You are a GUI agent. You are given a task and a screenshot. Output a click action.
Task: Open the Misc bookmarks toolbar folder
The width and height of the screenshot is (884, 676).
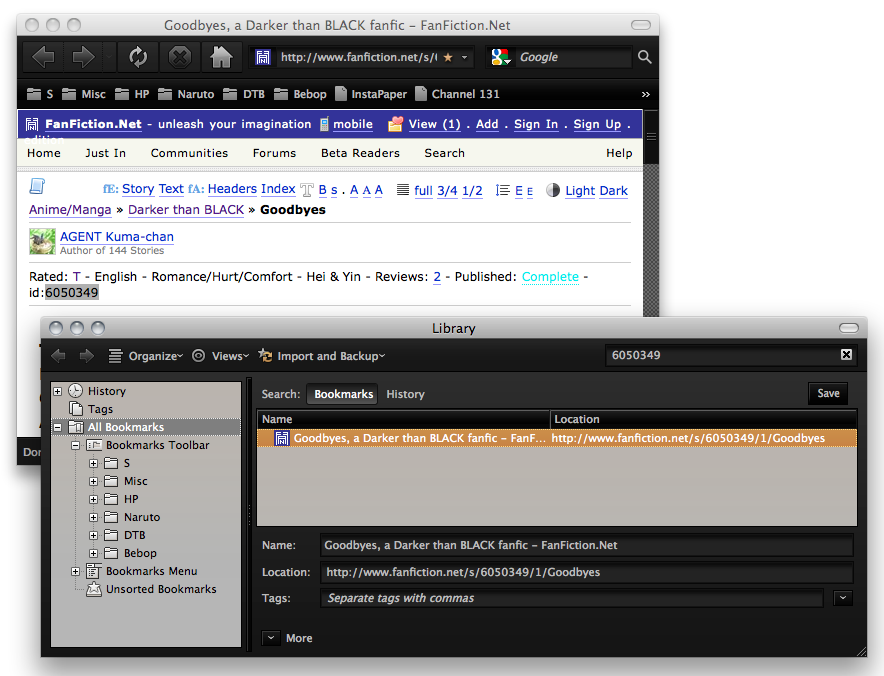83,94
